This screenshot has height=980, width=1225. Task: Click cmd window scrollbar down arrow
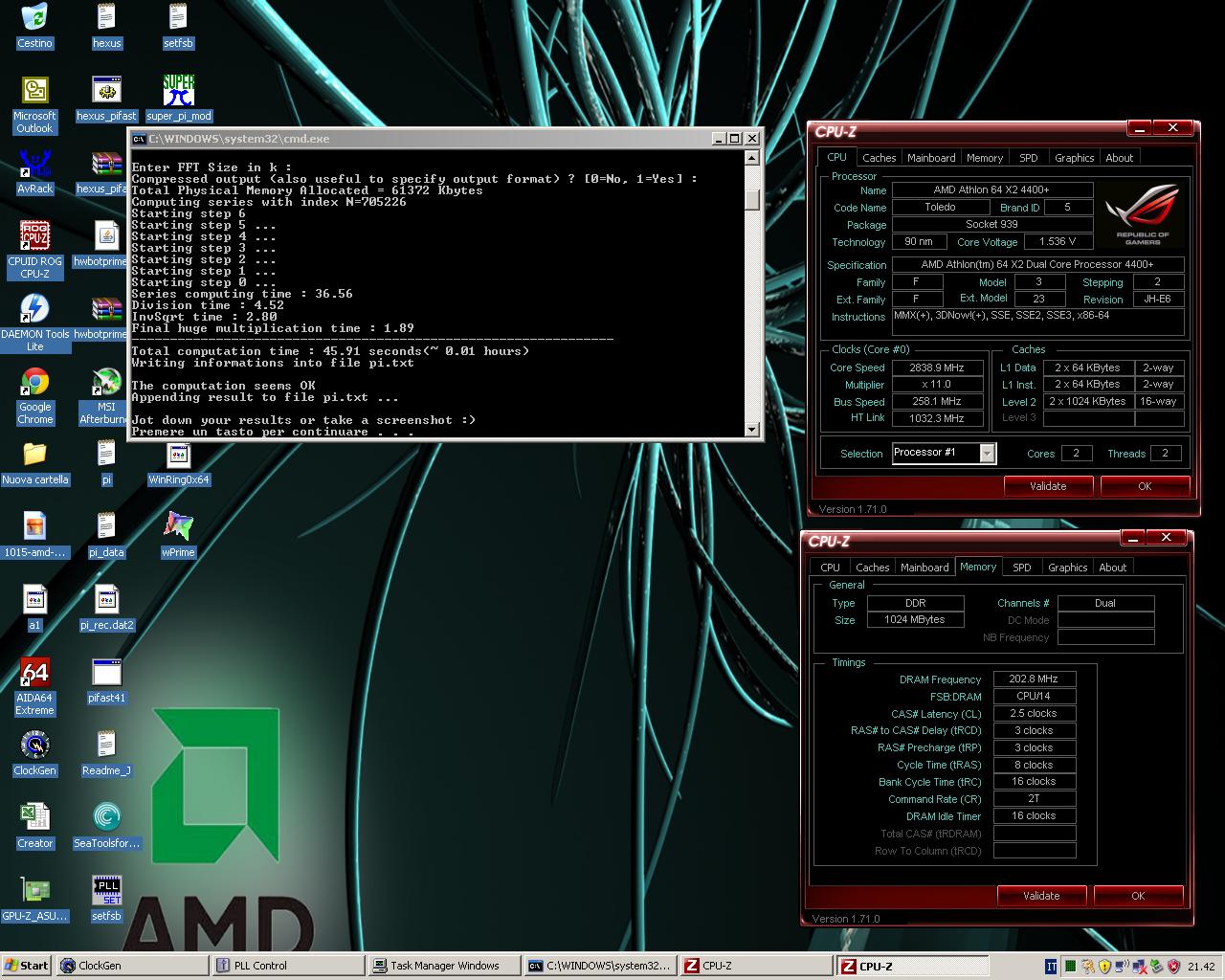(752, 430)
